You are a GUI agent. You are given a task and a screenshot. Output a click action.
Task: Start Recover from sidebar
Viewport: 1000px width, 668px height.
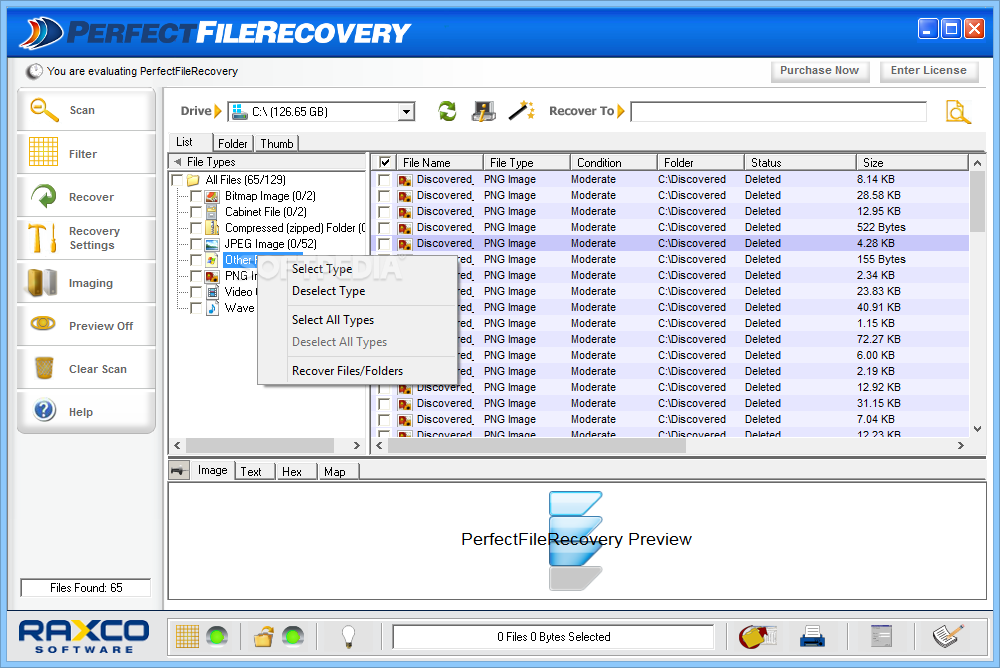pyautogui.click(x=86, y=197)
